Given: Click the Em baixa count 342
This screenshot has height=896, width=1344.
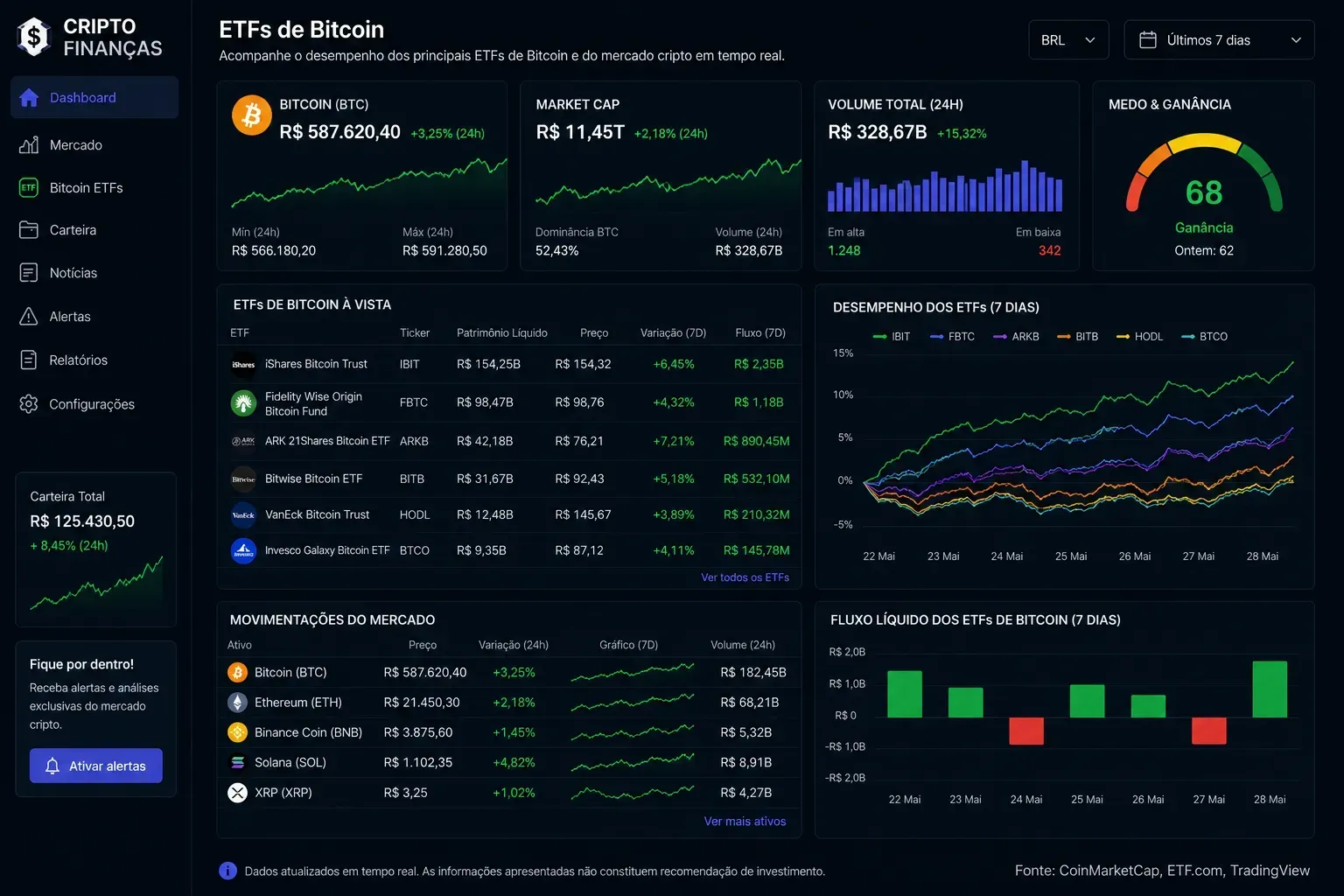Looking at the screenshot, I should click(1049, 250).
